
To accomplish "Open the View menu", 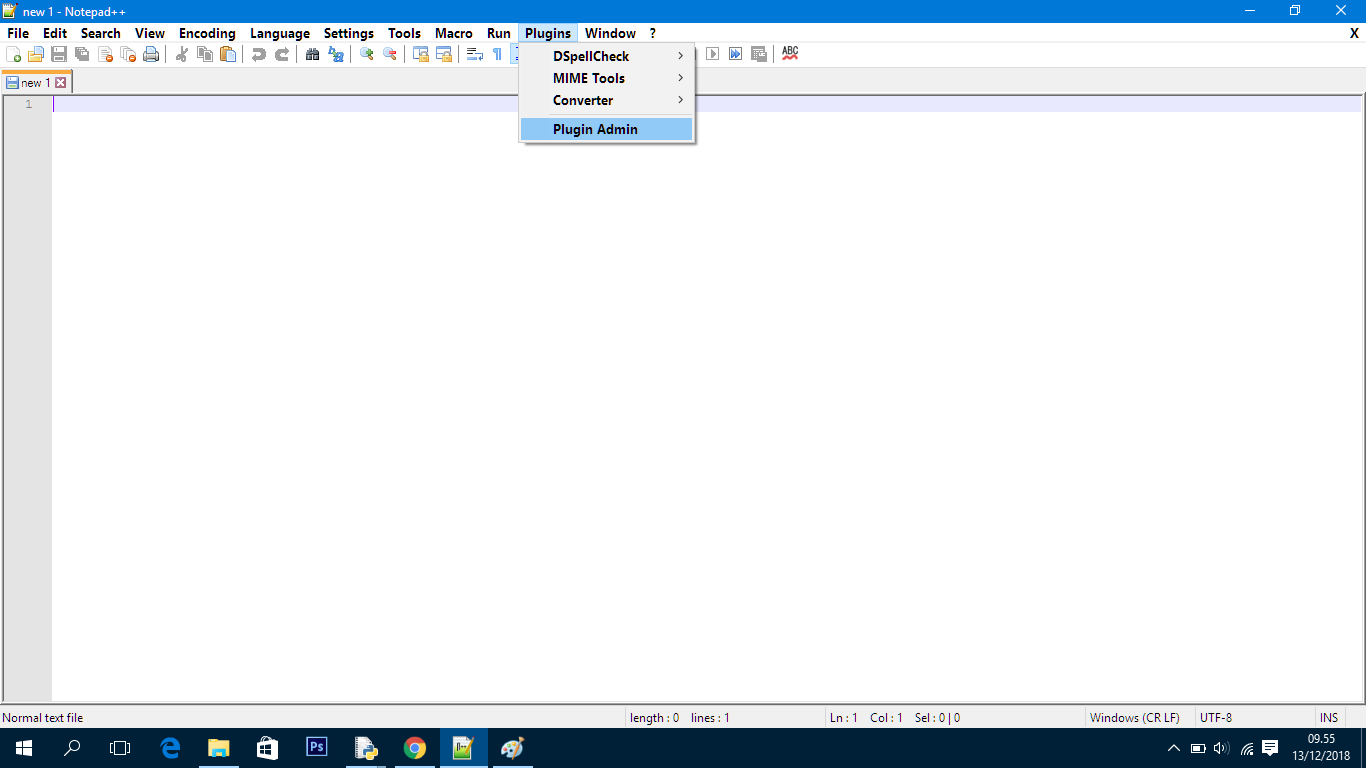I will coord(150,33).
